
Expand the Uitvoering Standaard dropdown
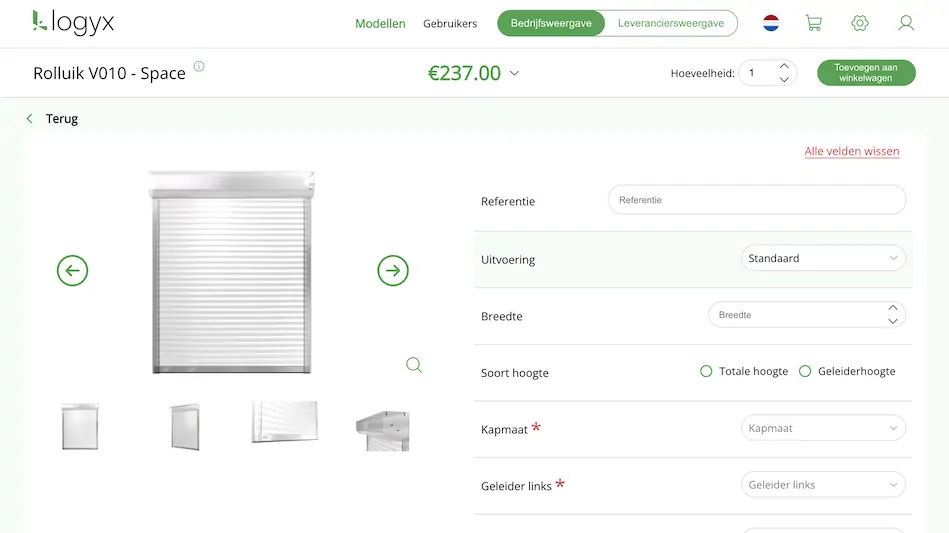[823, 258]
